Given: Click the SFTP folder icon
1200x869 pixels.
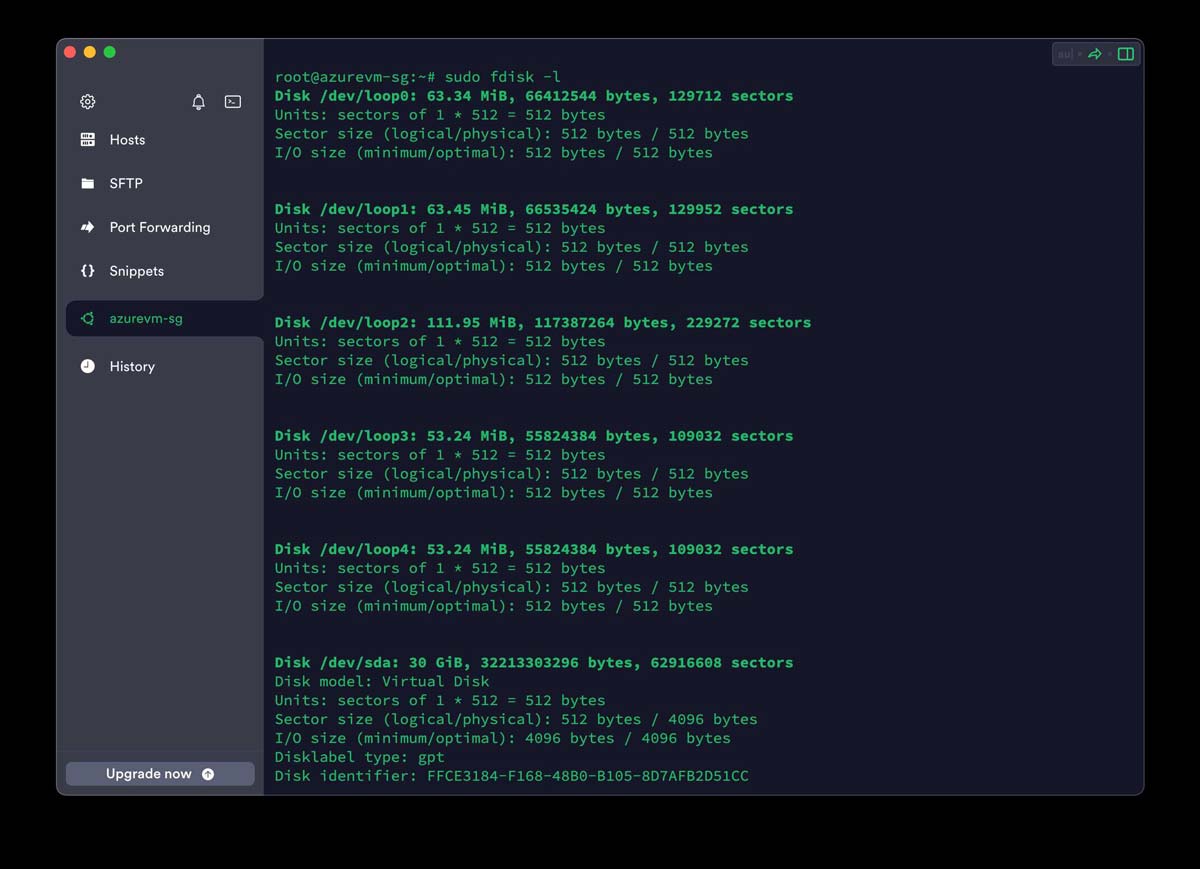Looking at the screenshot, I should point(88,184).
